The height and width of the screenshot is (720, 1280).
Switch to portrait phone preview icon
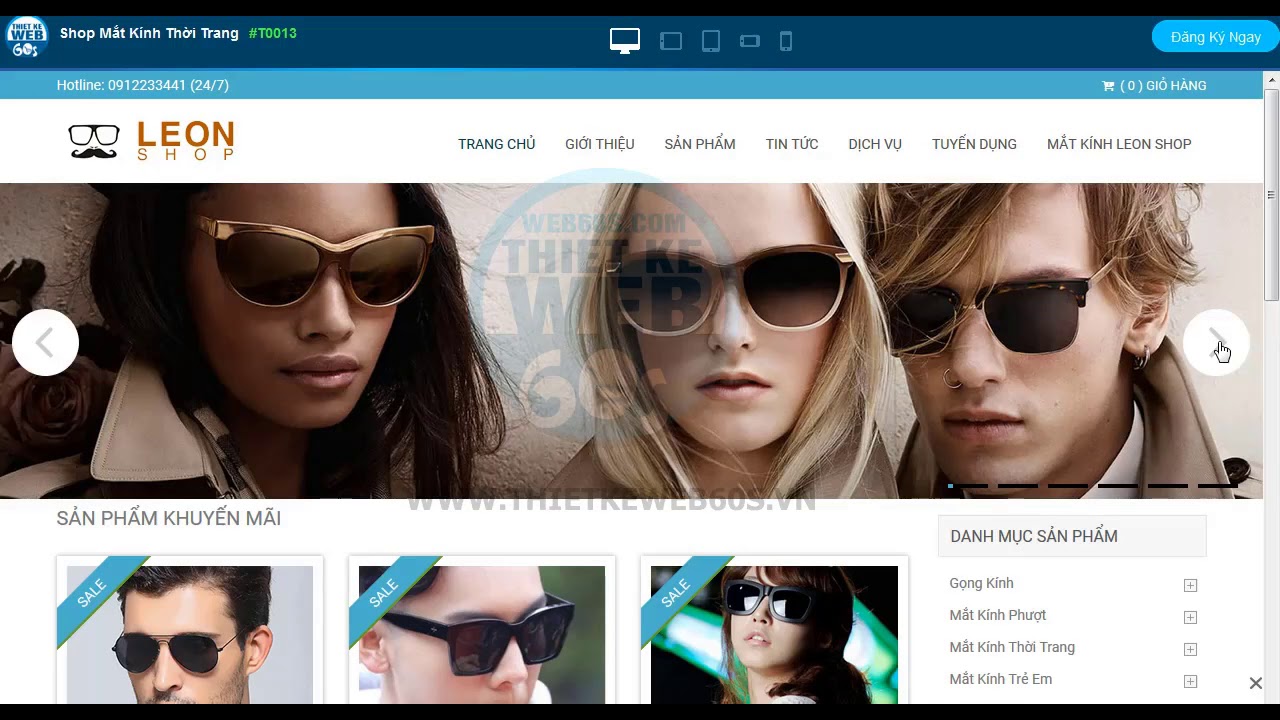pos(786,41)
